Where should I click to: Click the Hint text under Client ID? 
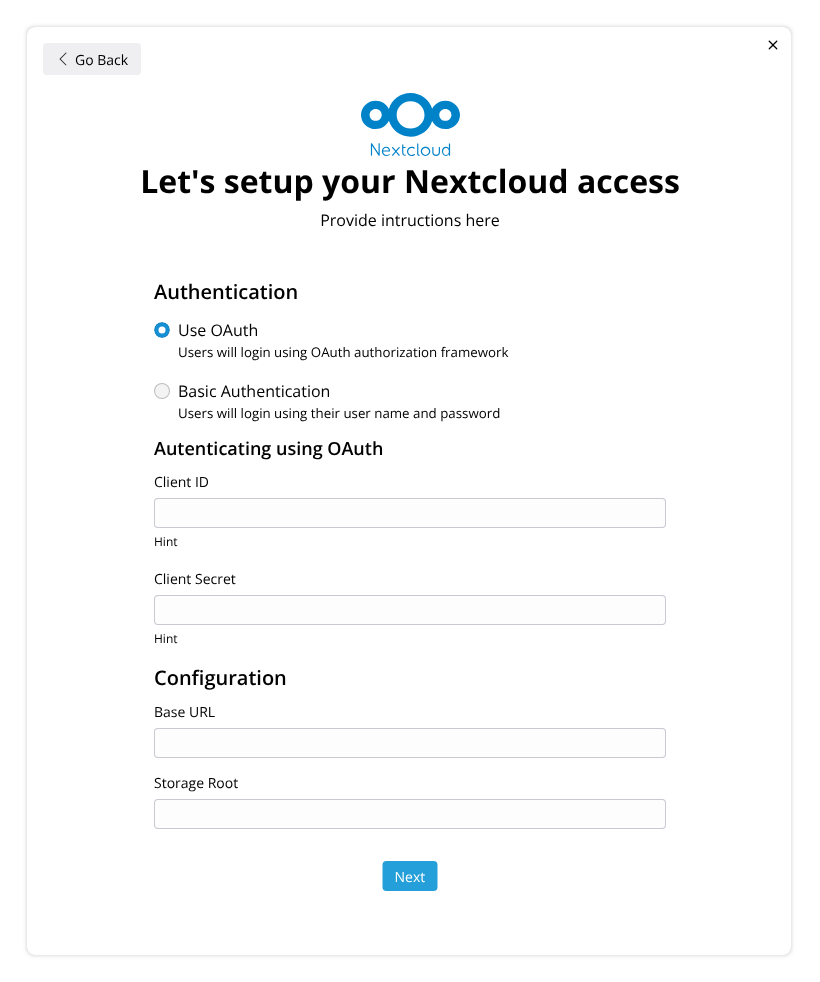pos(165,542)
